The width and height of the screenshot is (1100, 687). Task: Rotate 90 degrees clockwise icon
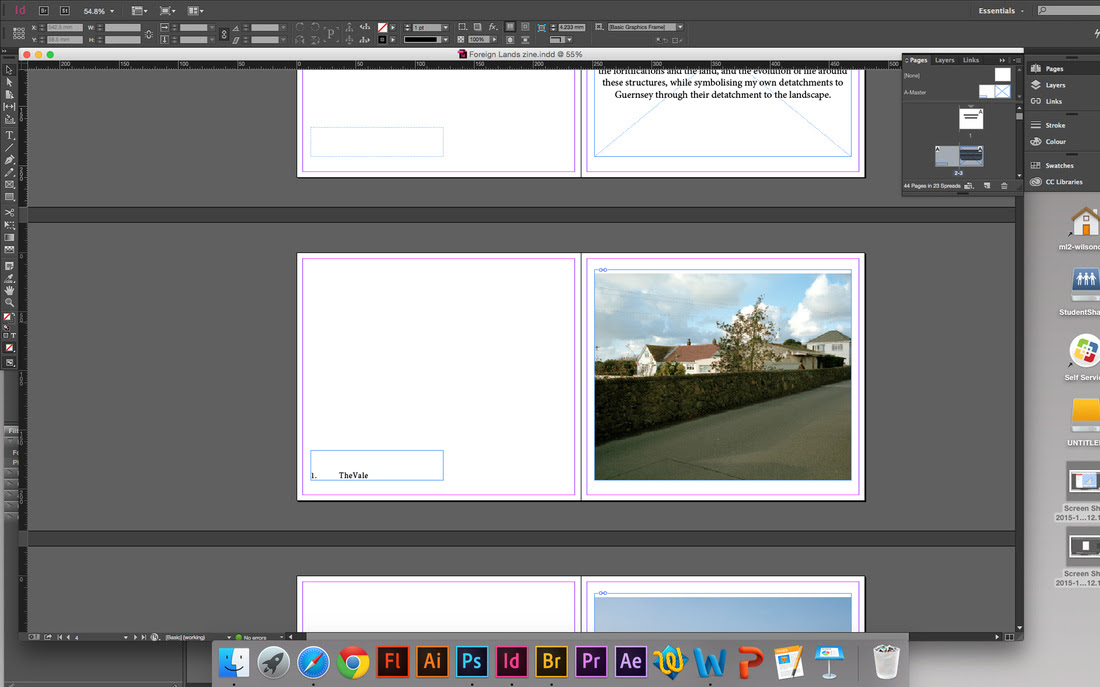300,27
